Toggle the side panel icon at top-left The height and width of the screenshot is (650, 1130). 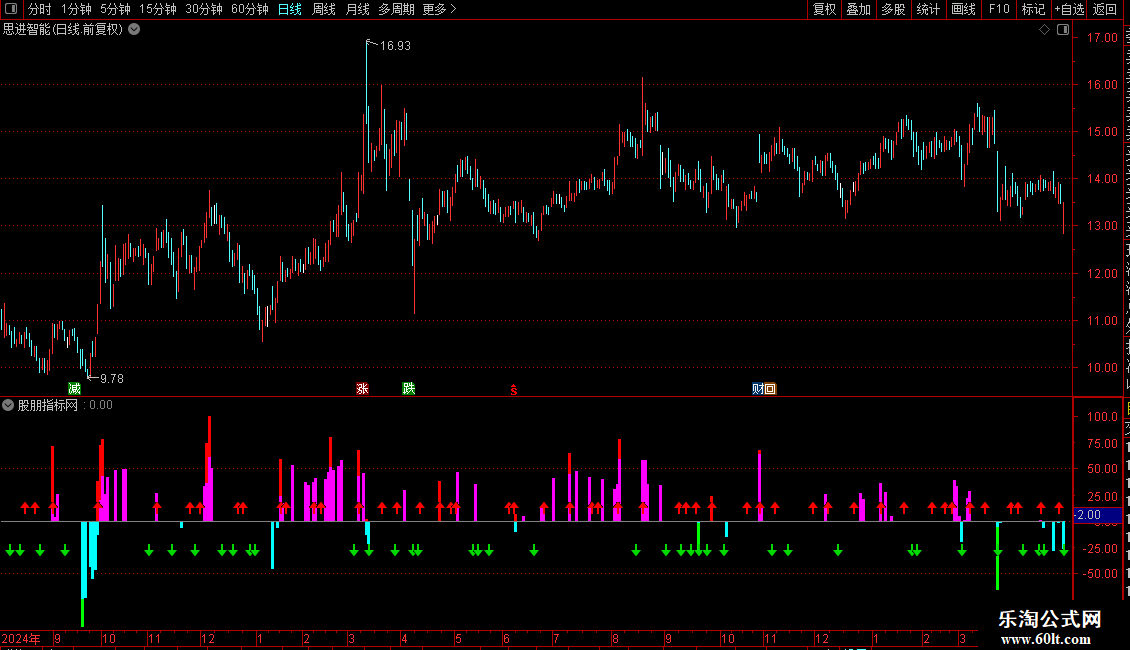pyautogui.click(x=11, y=9)
